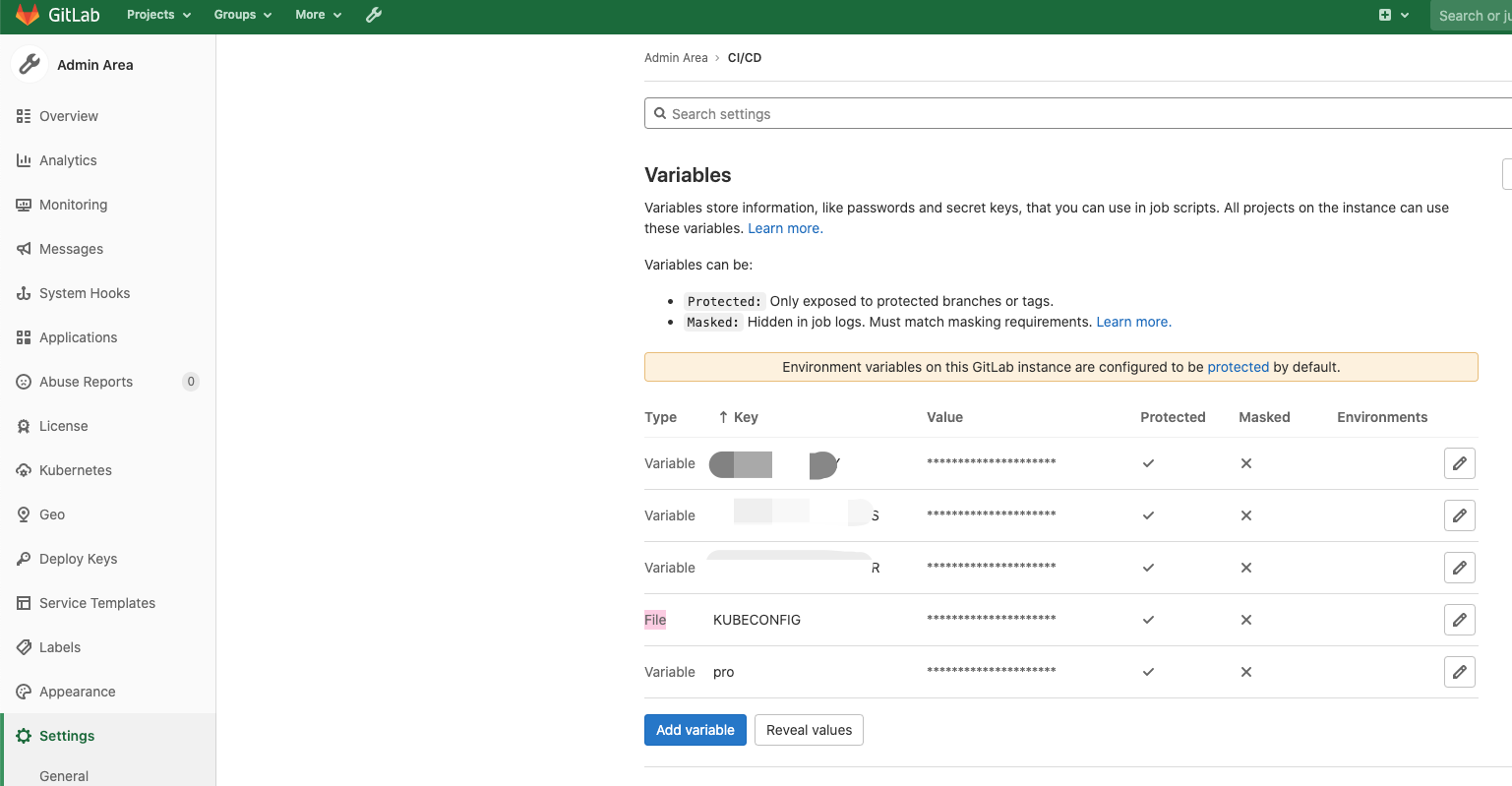Expand the Groups dropdown menu
This screenshot has width=1512, height=786.
pyautogui.click(x=242, y=15)
